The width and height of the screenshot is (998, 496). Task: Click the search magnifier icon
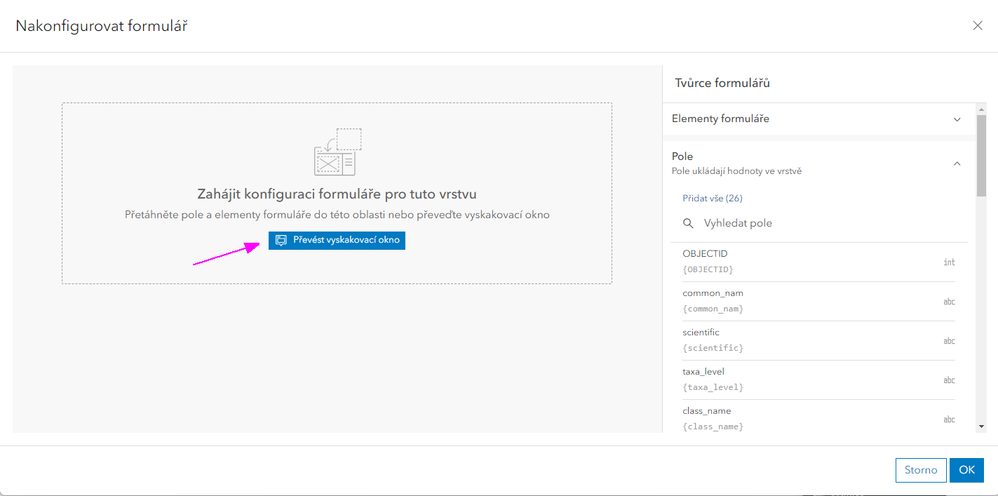click(x=688, y=223)
